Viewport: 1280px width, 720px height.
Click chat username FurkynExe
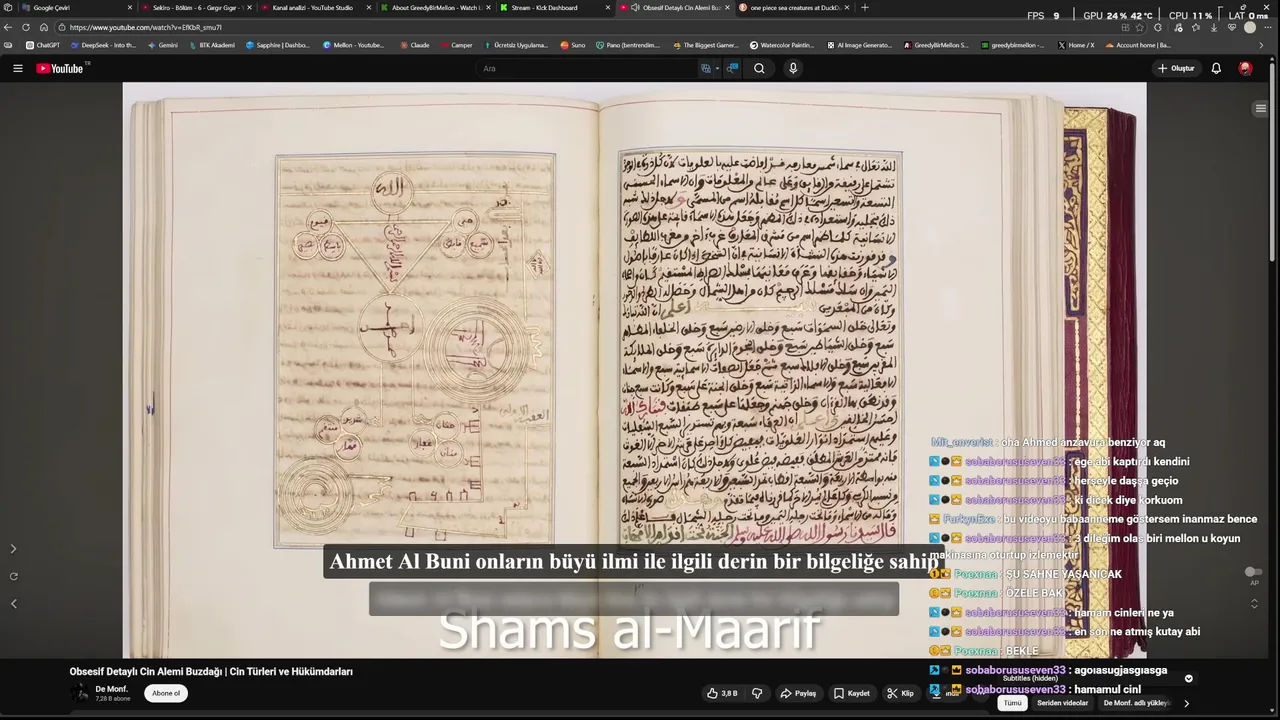[x=969, y=519]
